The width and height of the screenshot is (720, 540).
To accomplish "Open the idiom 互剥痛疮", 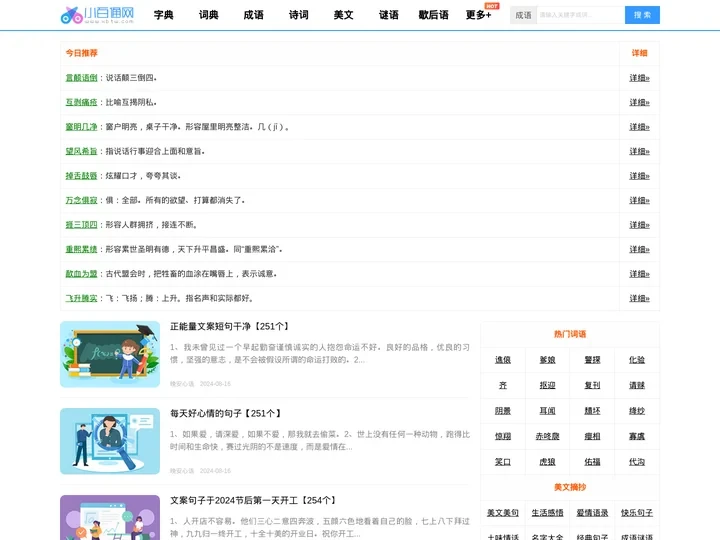I will (81, 102).
